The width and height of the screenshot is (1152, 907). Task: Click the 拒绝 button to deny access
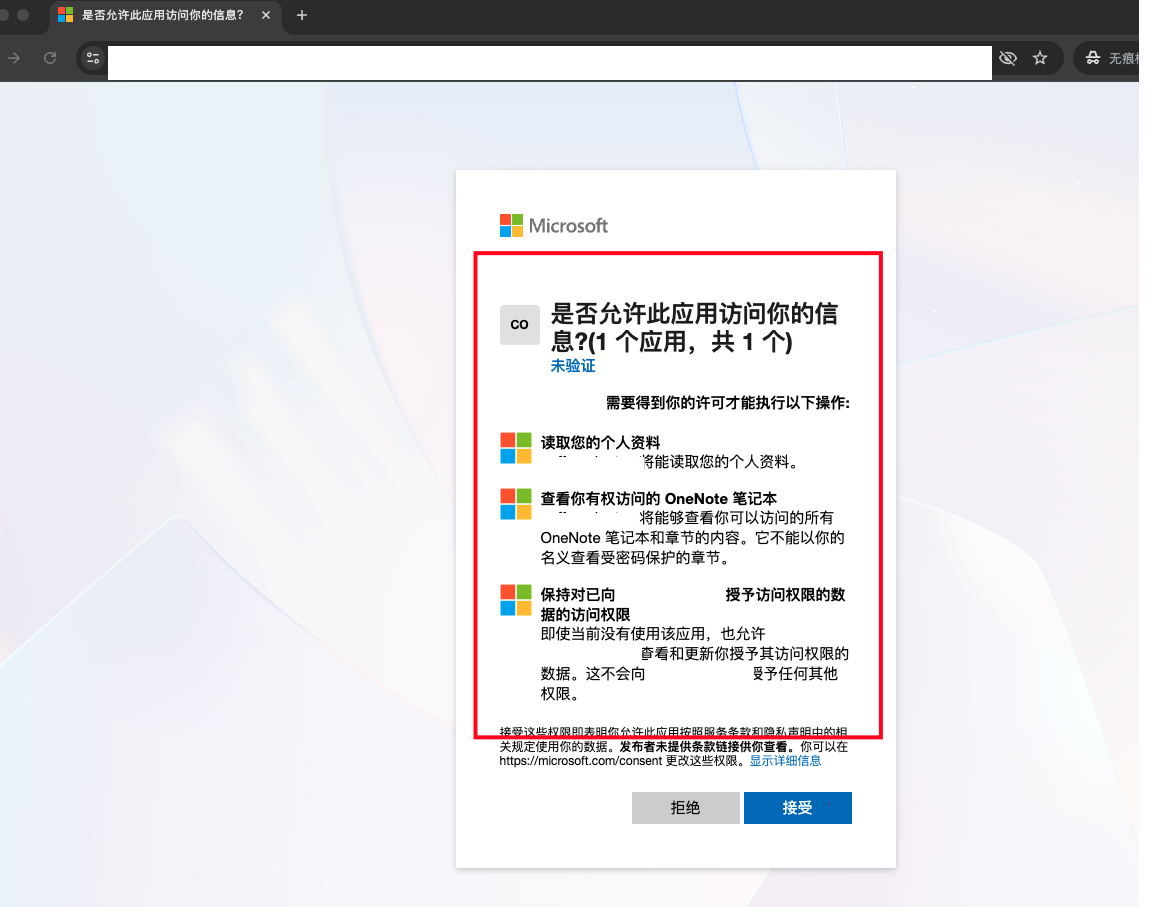pyautogui.click(x=685, y=808)
